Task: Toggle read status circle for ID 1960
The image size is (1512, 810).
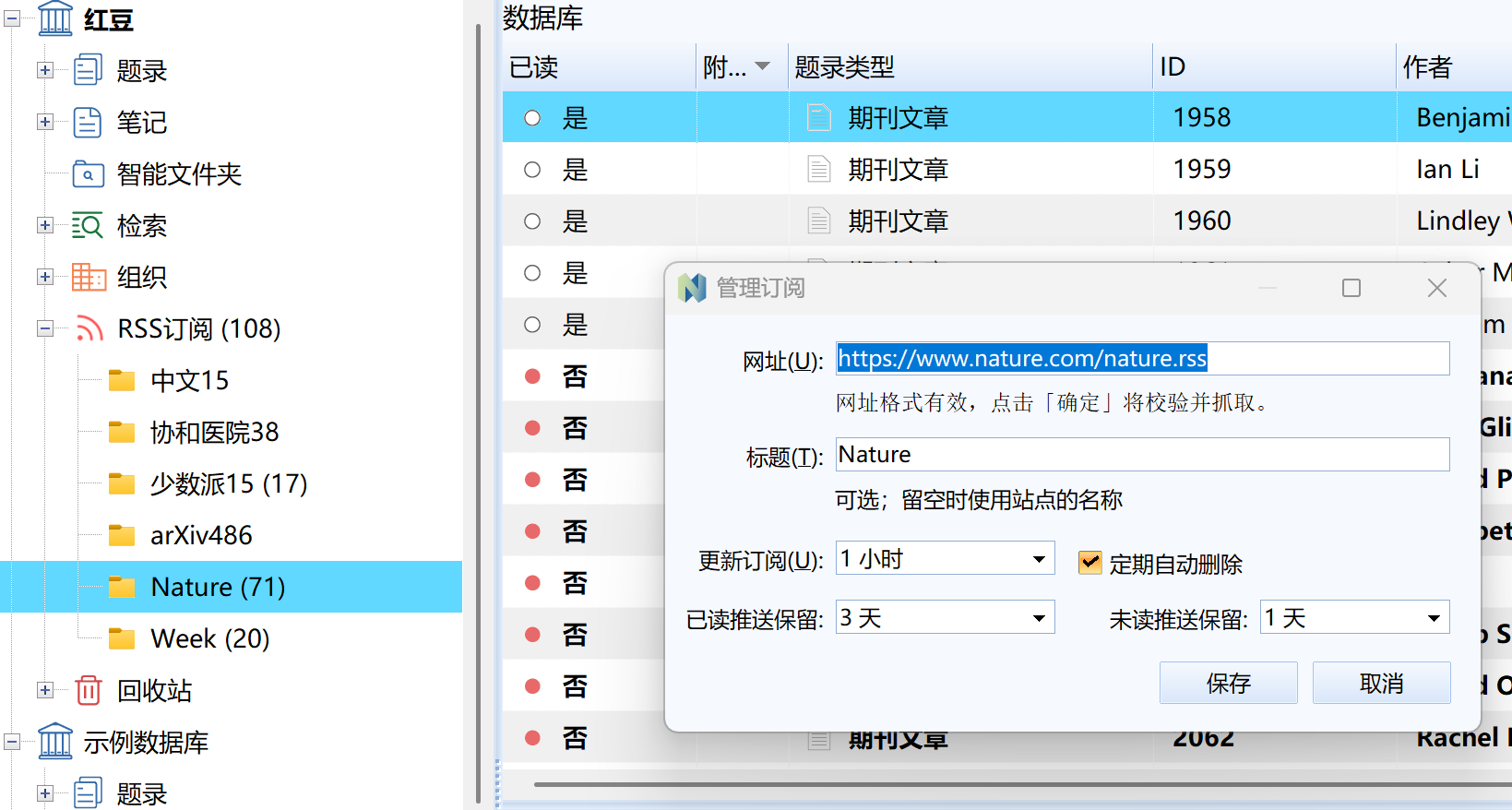Action: [x=532, y=220]
